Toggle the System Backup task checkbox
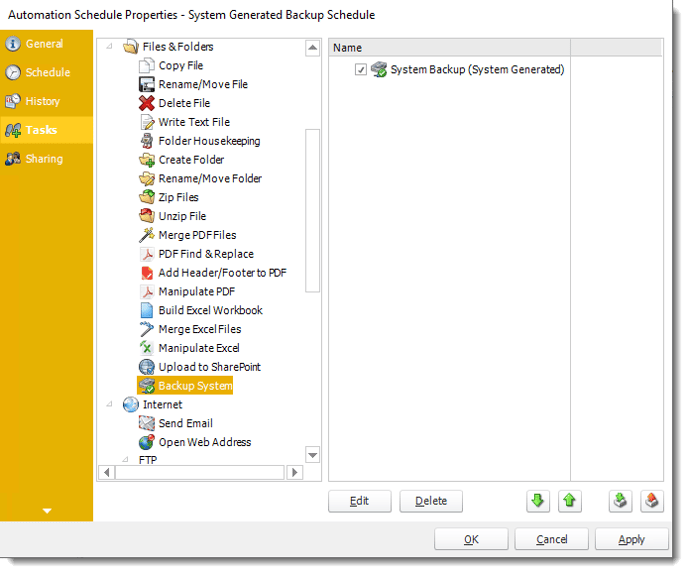The height and width of the screenshot is (573, 688). (361, 70)
